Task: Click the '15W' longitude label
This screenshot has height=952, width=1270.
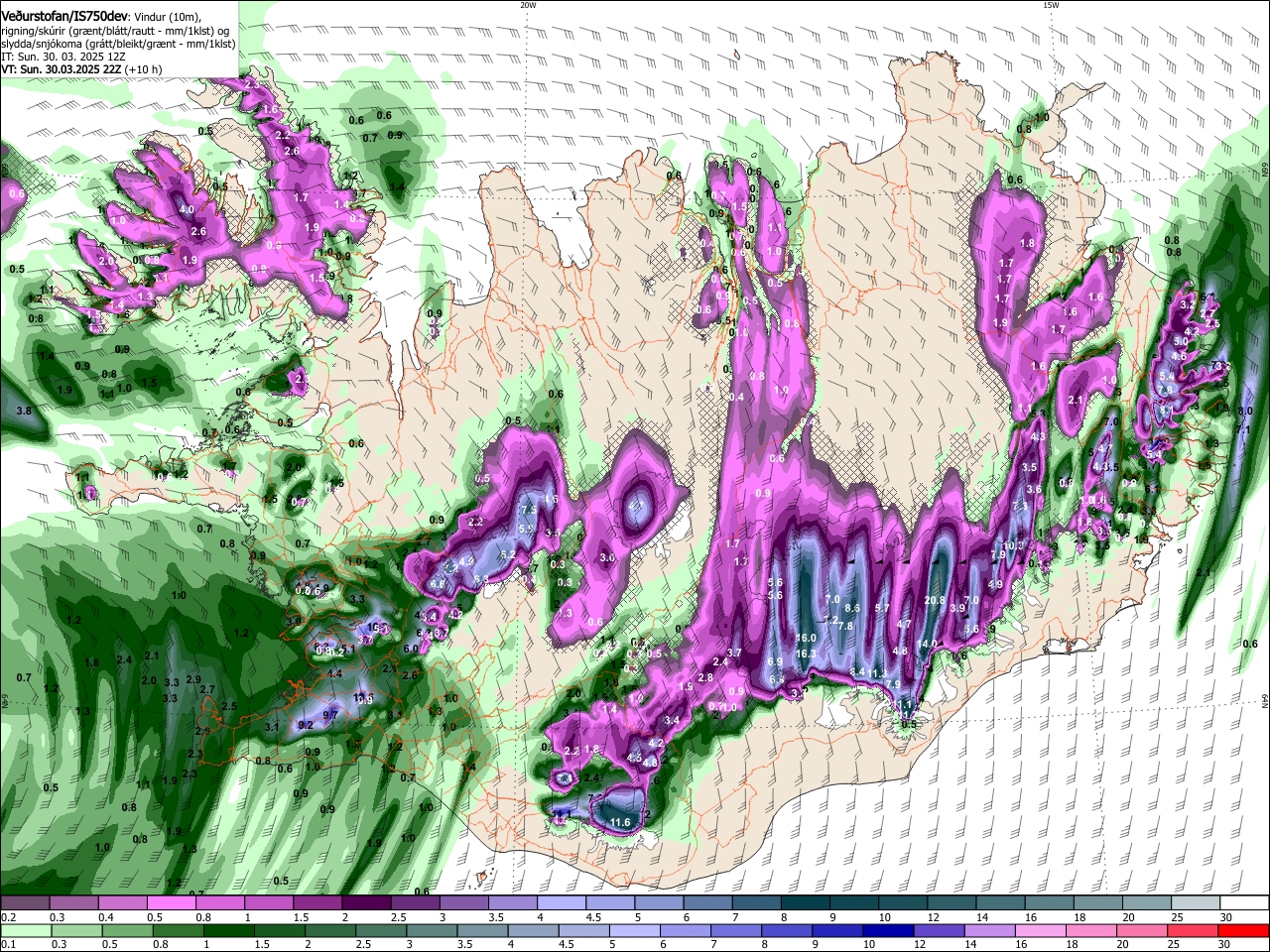Action: tap(1051, 5)
